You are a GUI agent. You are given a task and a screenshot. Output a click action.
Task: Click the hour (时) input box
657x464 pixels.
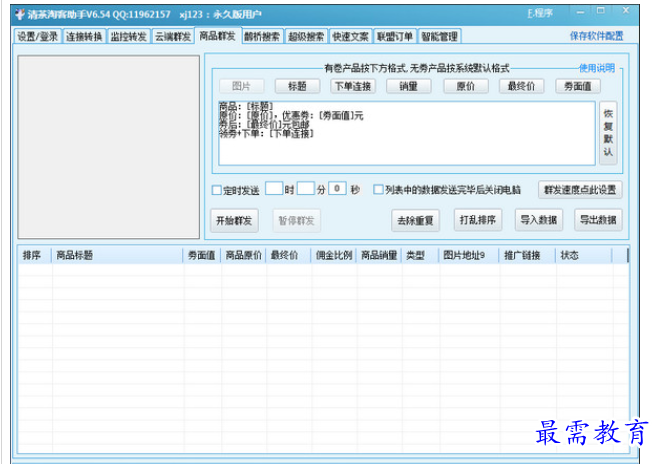(x=274, y=189)
